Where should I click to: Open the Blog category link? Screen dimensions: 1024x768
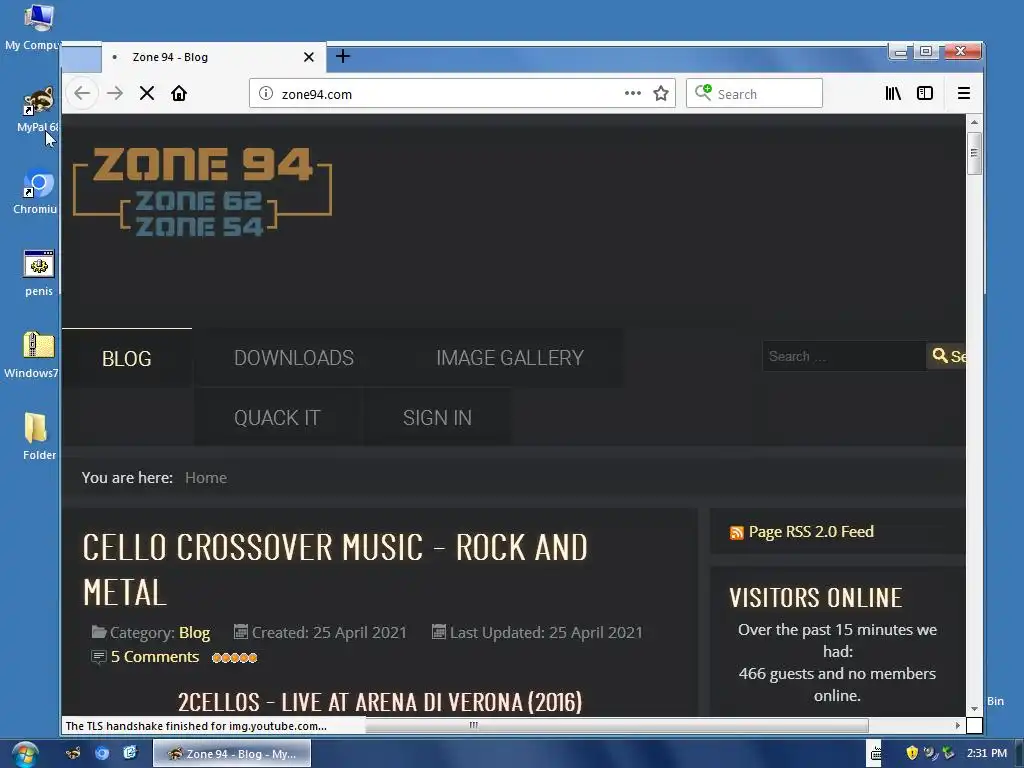click(x=195, y=632)
